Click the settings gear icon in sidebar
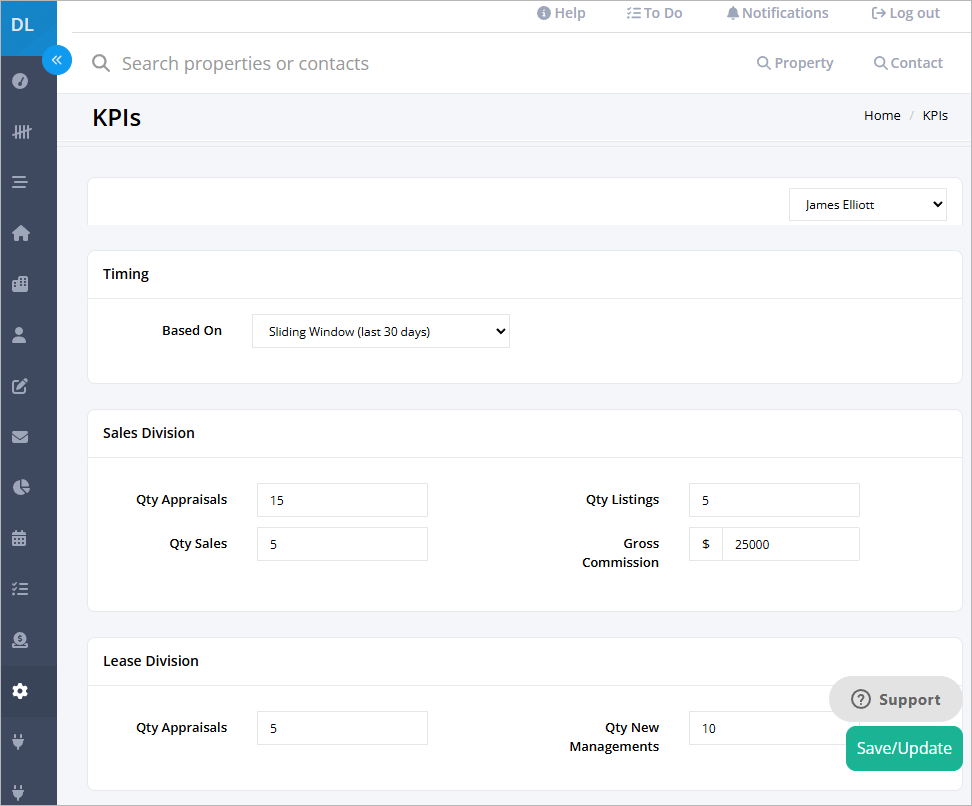Viewport: 972px width, 806px height. 20,690
